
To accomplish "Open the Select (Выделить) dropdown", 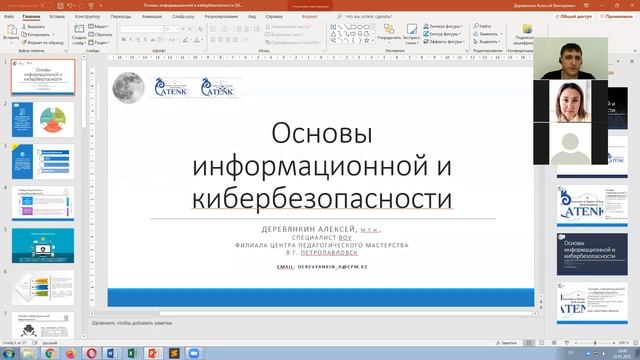I will click(x=487, y=42).
